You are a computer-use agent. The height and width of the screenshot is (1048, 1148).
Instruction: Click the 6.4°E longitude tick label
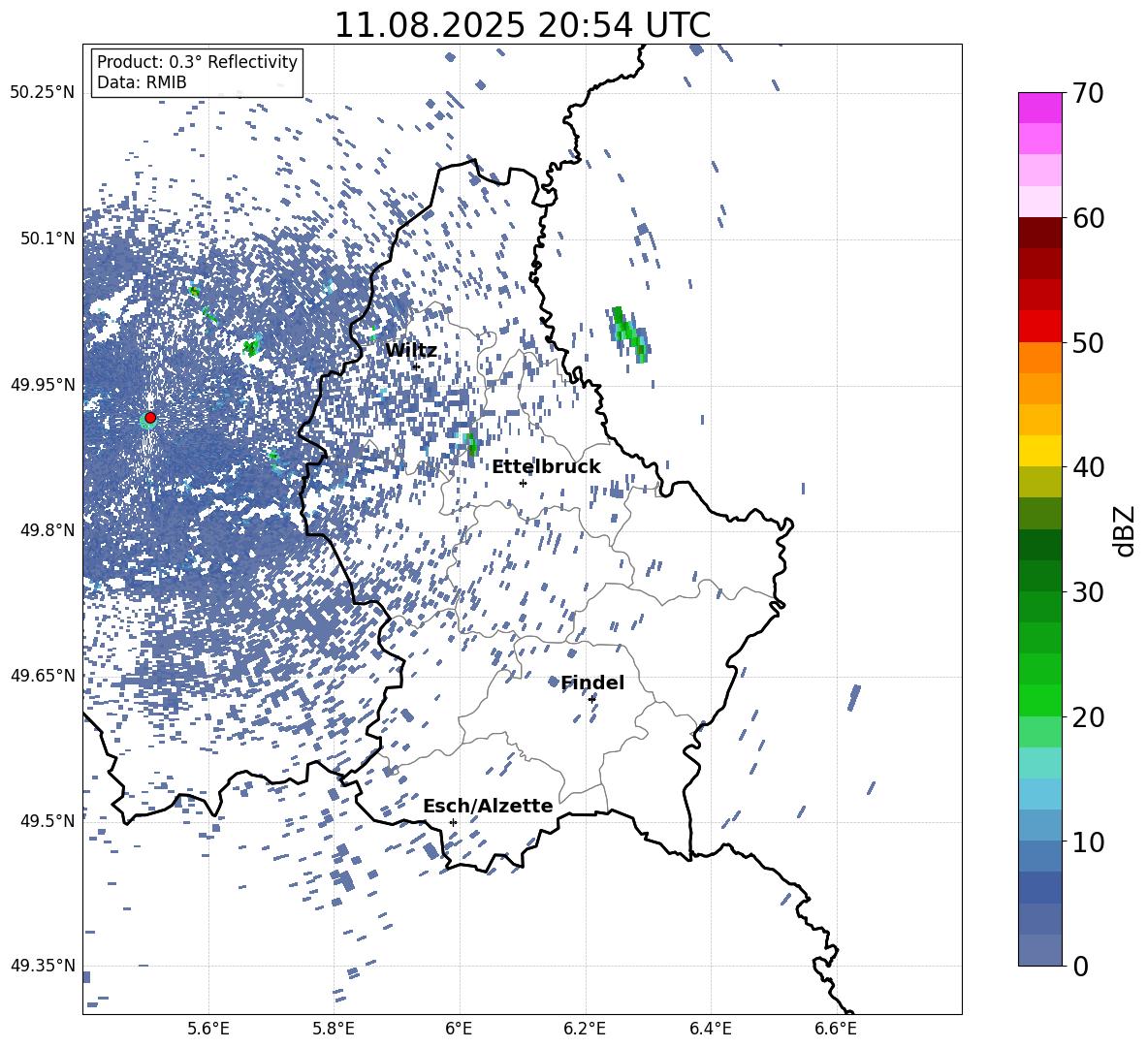click(x=710, y=1029)
